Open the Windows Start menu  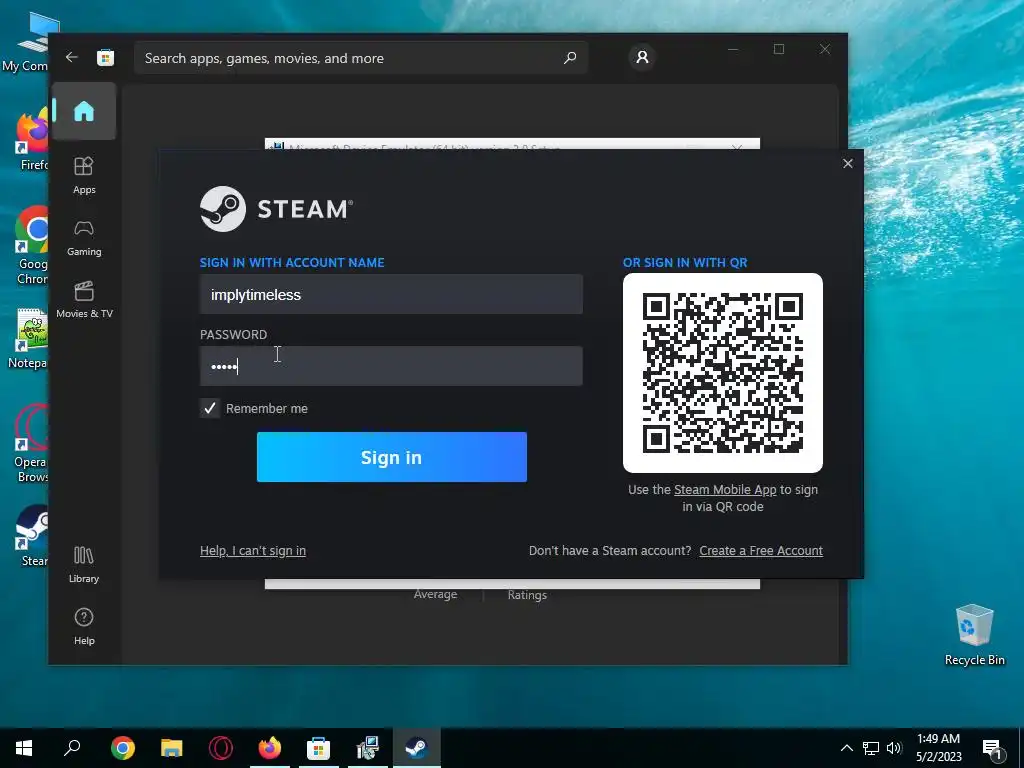click(x=24, y=748)
